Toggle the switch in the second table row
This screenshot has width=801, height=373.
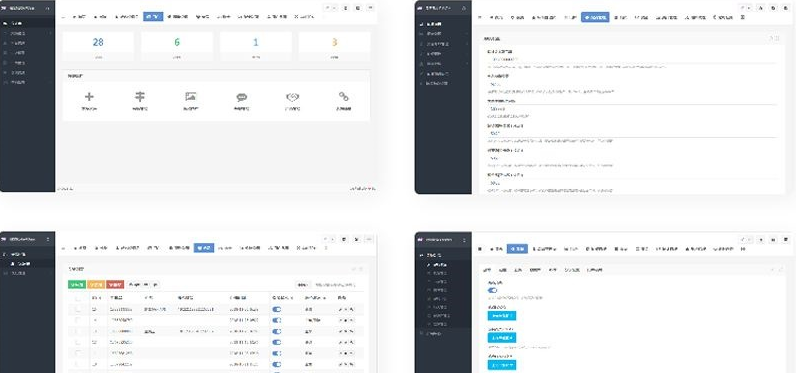277,320
